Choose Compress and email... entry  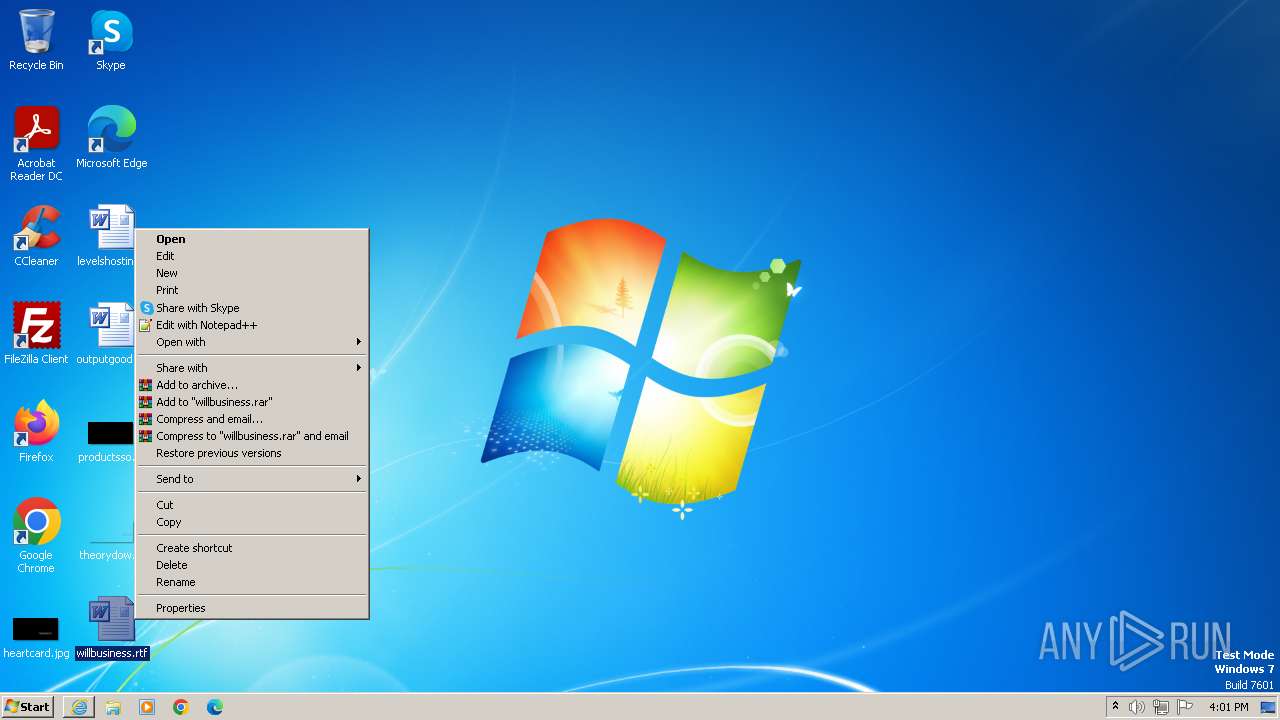click(252, 419)
